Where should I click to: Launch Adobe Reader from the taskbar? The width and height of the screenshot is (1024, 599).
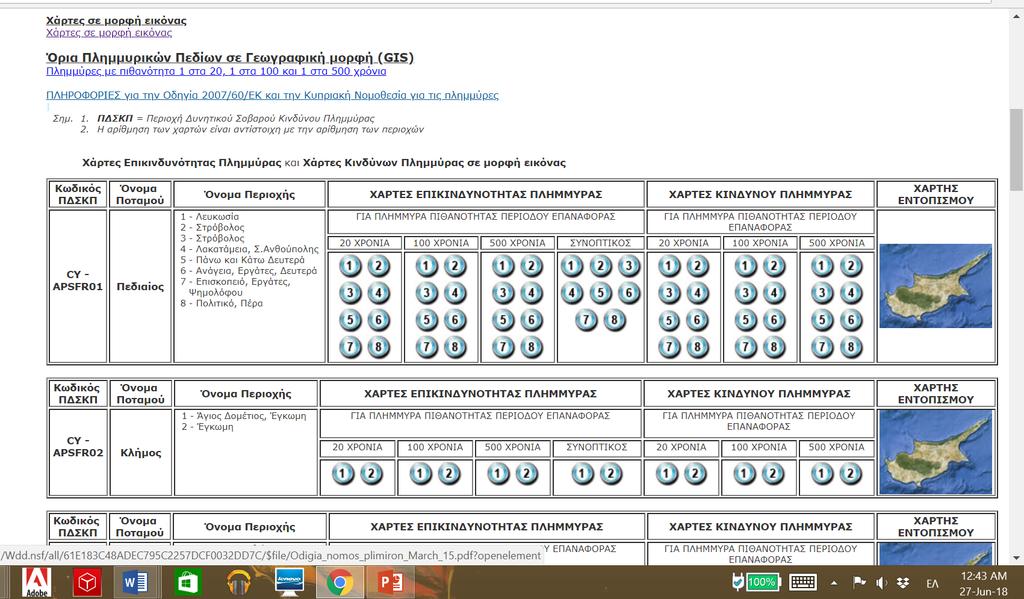point(37,582)
